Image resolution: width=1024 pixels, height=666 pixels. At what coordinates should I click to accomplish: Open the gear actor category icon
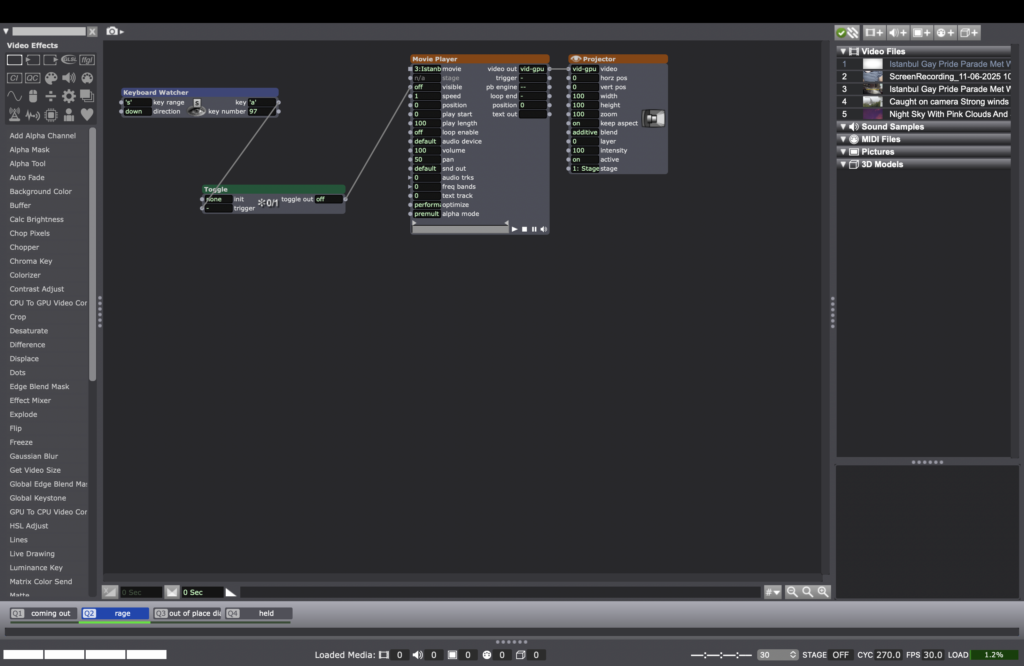coord(69,96)
